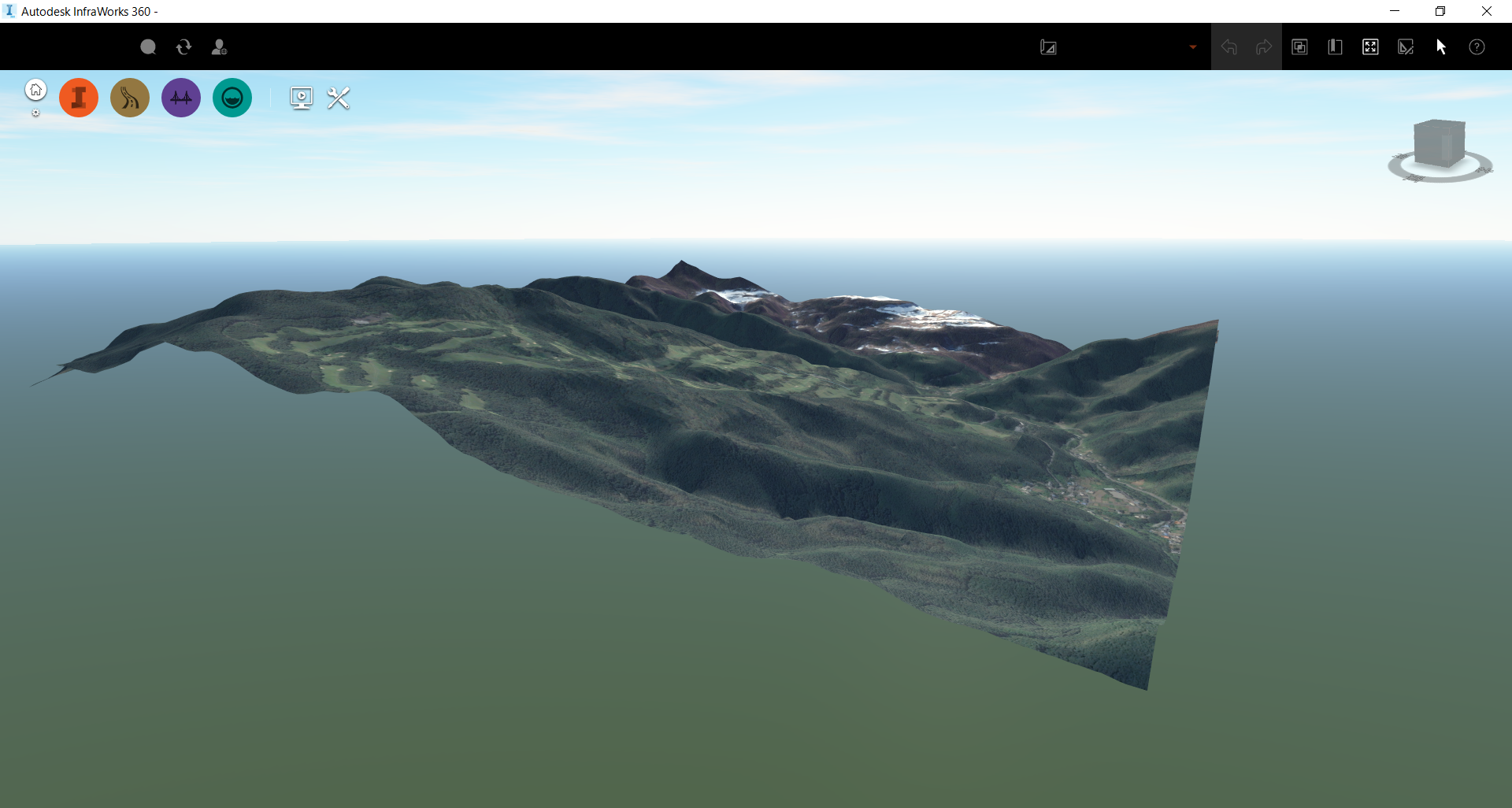Toggle the markup annotation tool
Image resolution: width=1512 pixels, height=808 pixels.
click(1405, 46)
